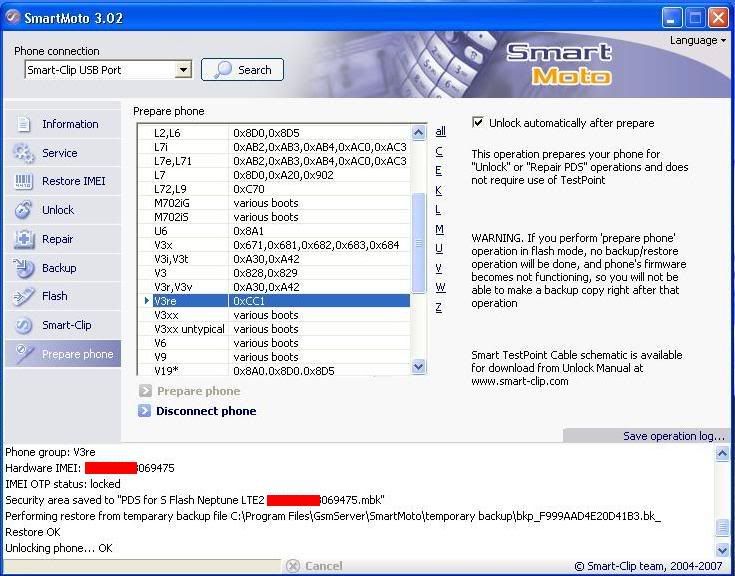Select the highlighted V3re row
This screenshot has height=576, width=735.
[274, 301]
